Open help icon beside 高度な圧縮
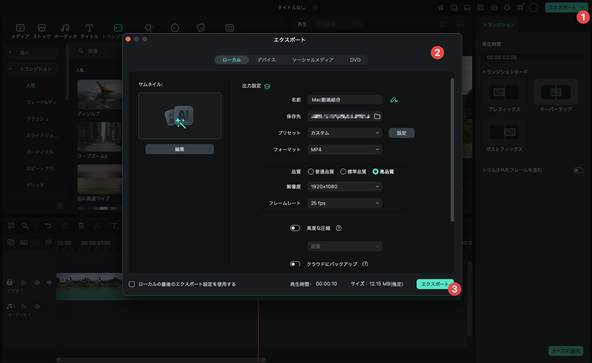 339,228
